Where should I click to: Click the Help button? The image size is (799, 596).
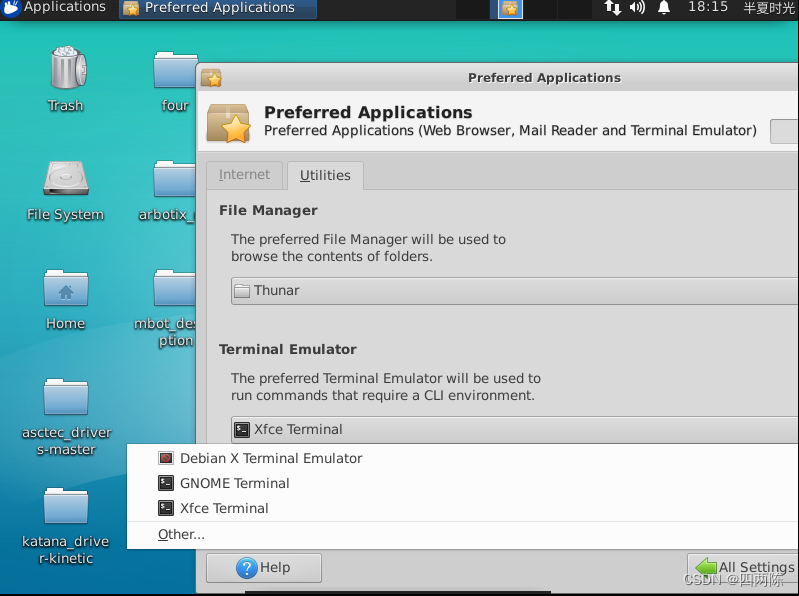point(264,567)
